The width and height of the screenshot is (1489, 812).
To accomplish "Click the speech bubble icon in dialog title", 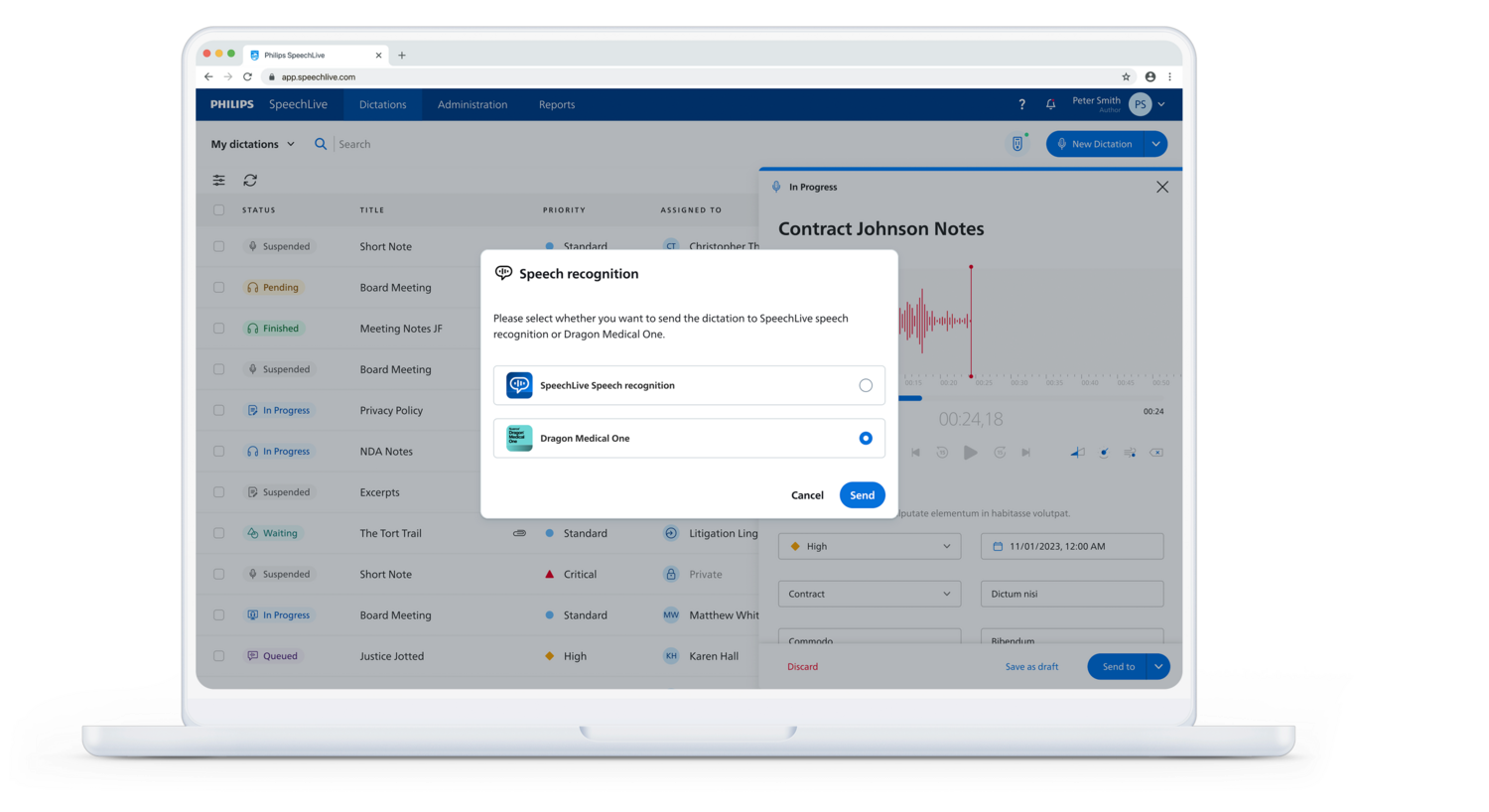I will (503, 273).
